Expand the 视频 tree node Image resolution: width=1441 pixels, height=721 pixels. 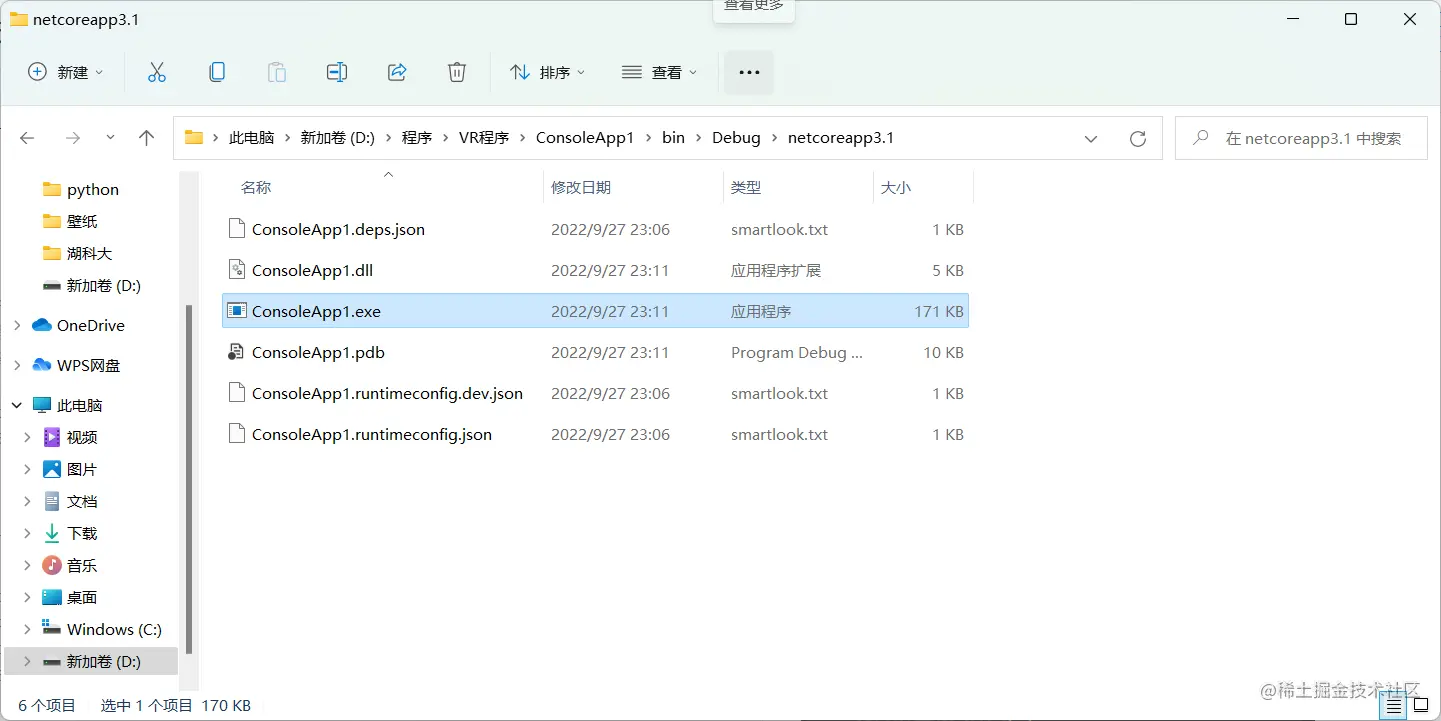(27, 437)
